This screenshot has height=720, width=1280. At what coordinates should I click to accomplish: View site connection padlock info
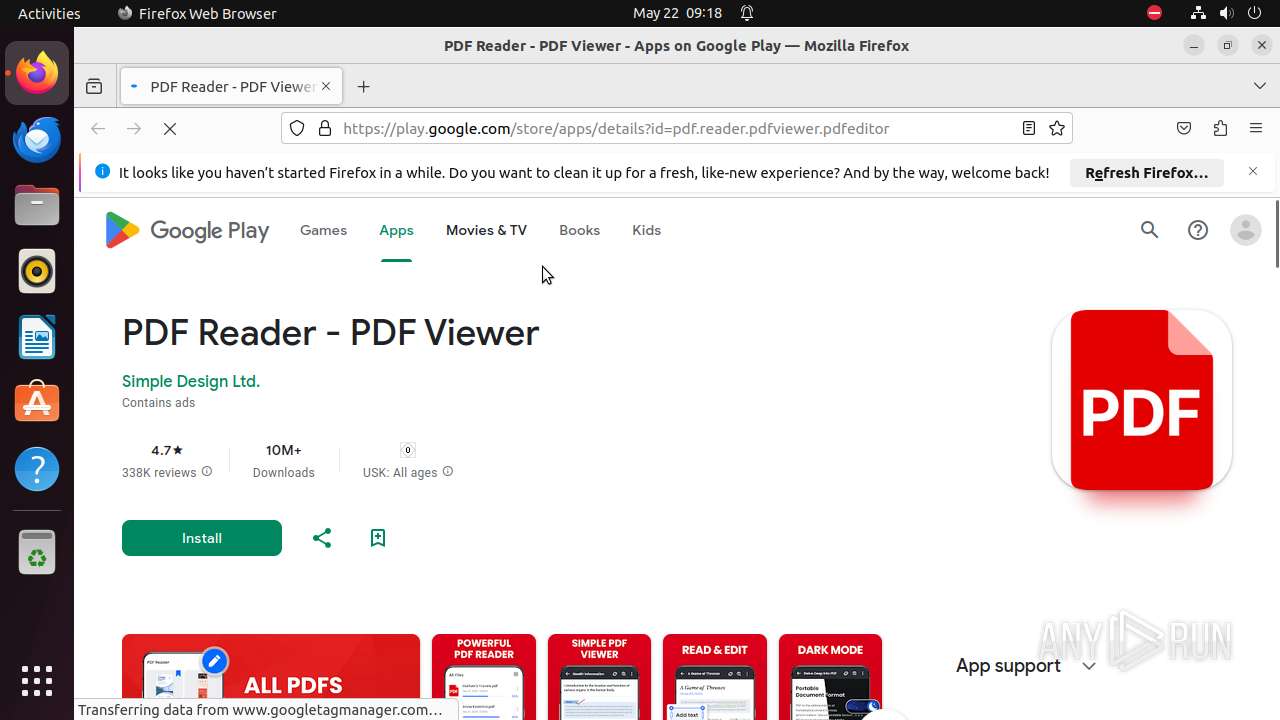click(324, 128)
